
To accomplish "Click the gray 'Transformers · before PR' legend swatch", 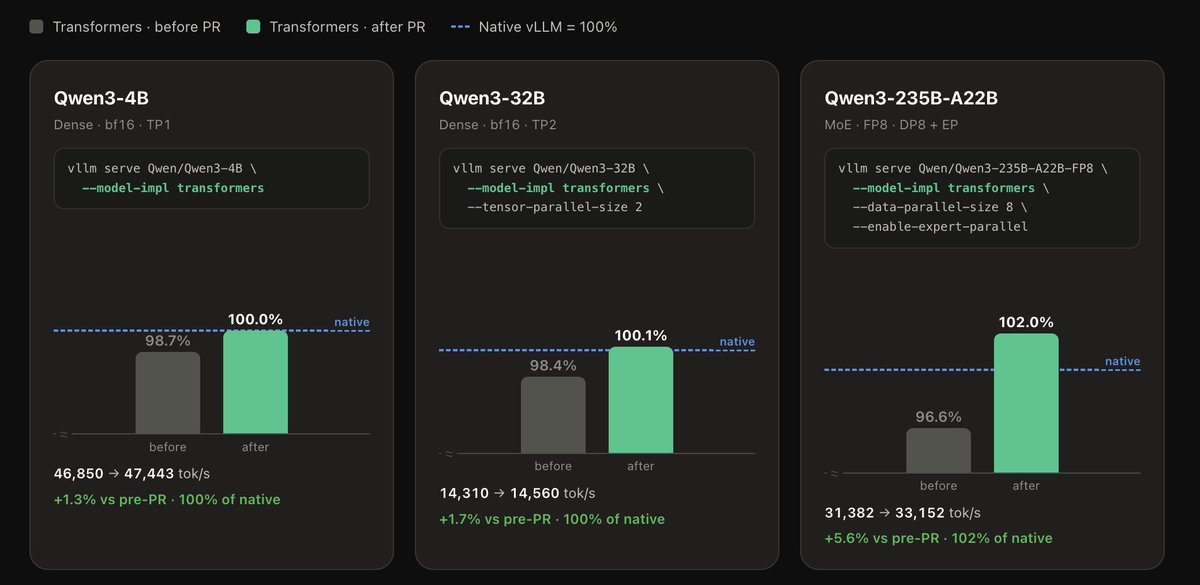I will pos(36,27).
